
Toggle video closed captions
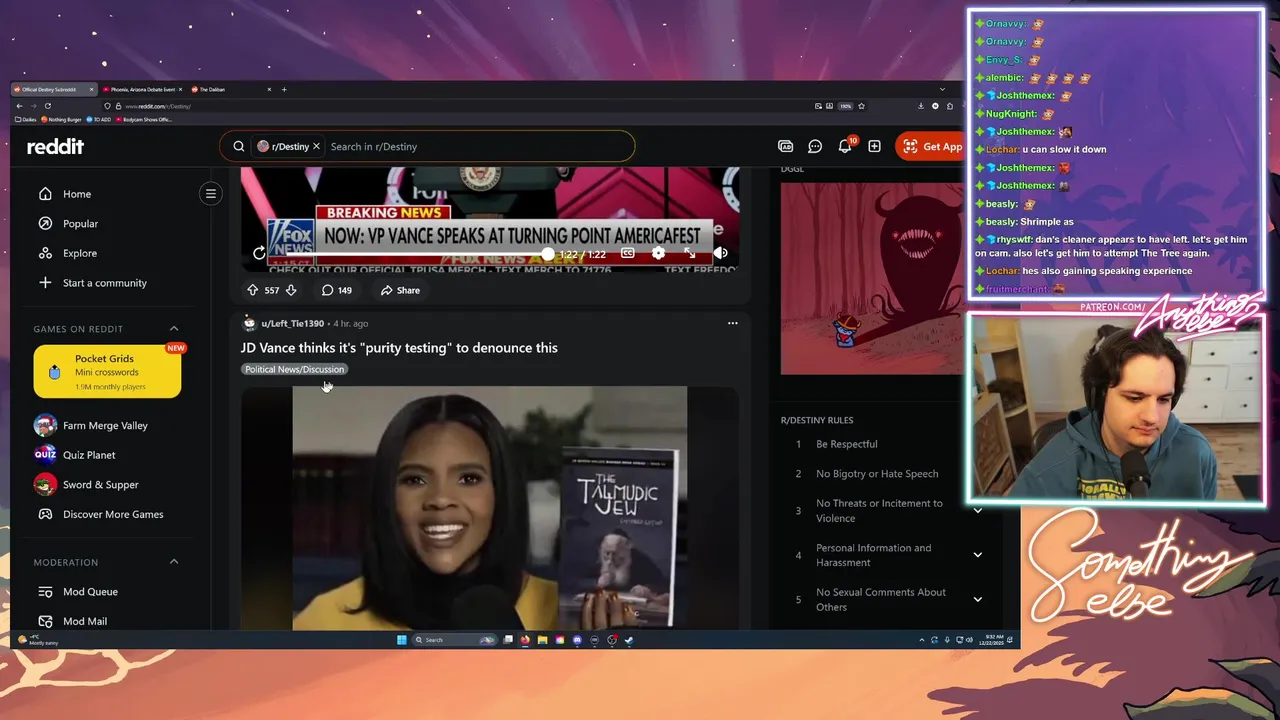coord(627,254)
